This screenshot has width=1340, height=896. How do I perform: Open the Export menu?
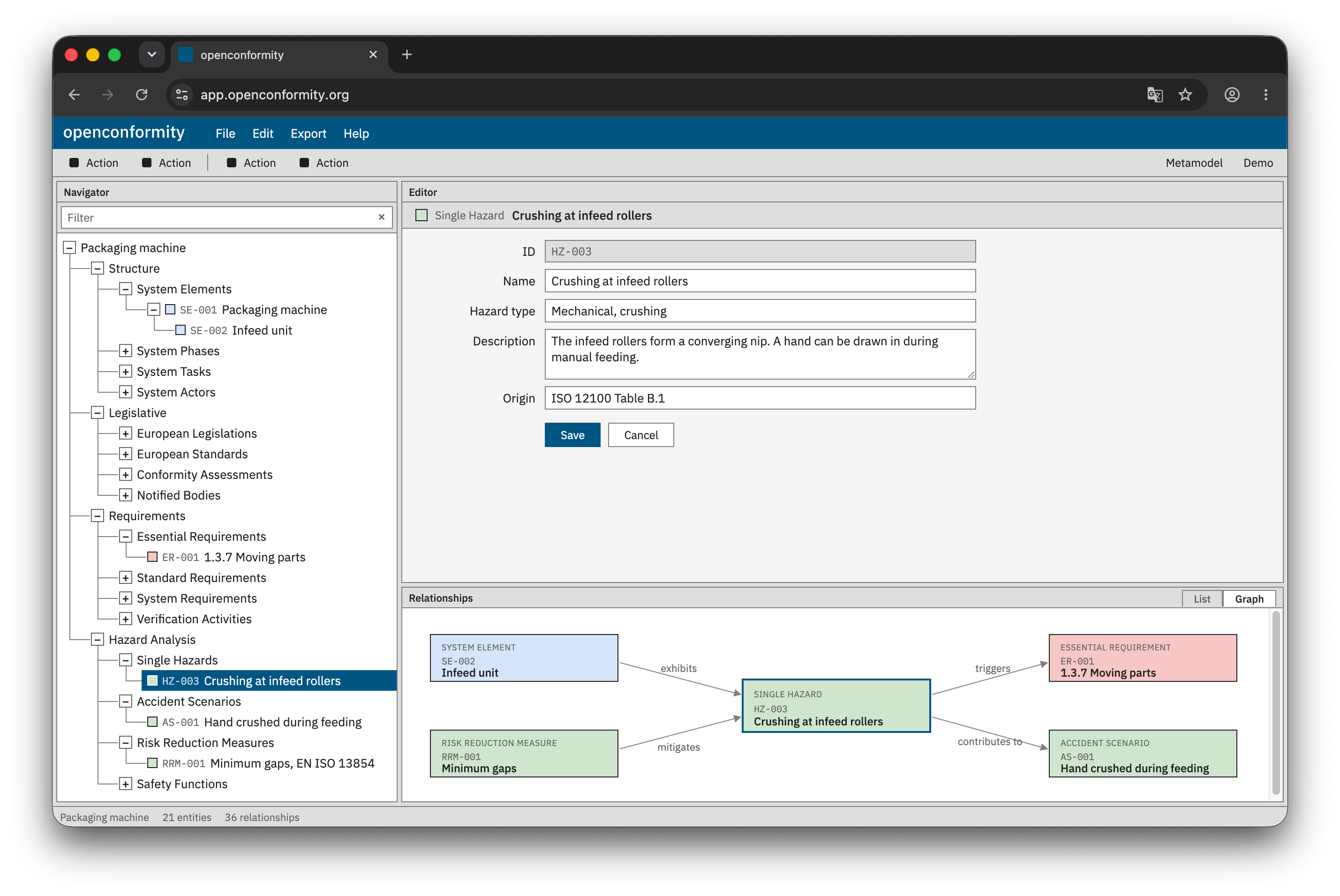[x=308, y=133]
